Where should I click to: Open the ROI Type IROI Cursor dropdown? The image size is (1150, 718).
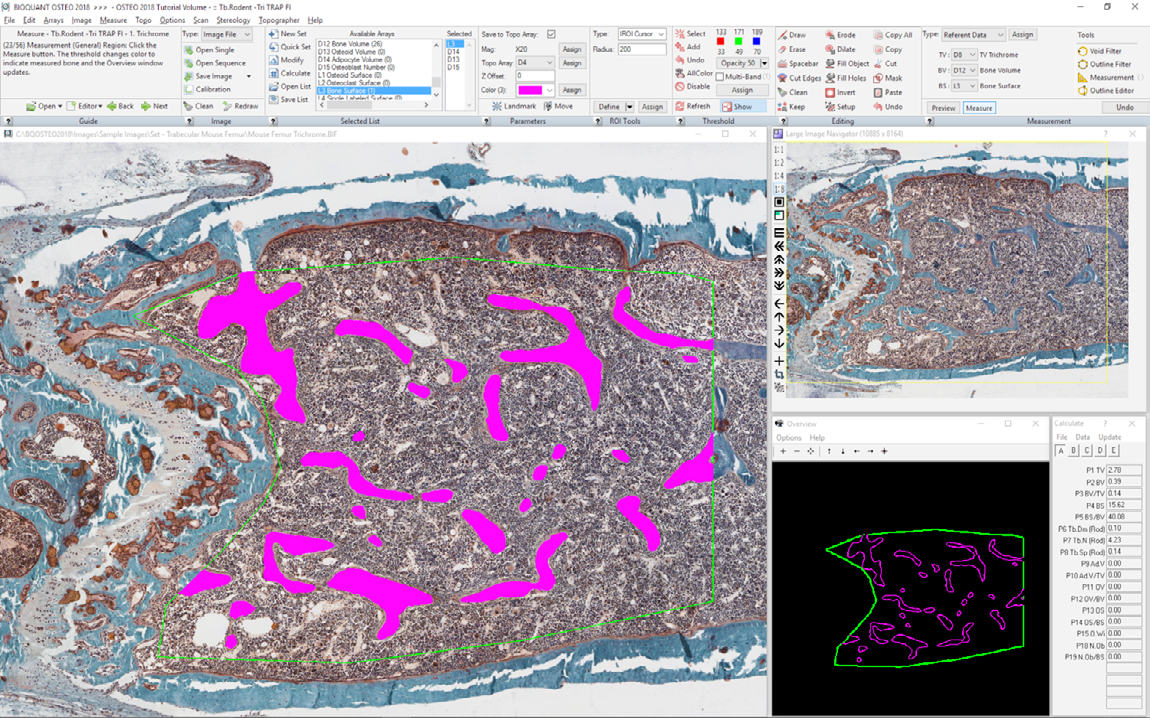[x=641, y=34]
